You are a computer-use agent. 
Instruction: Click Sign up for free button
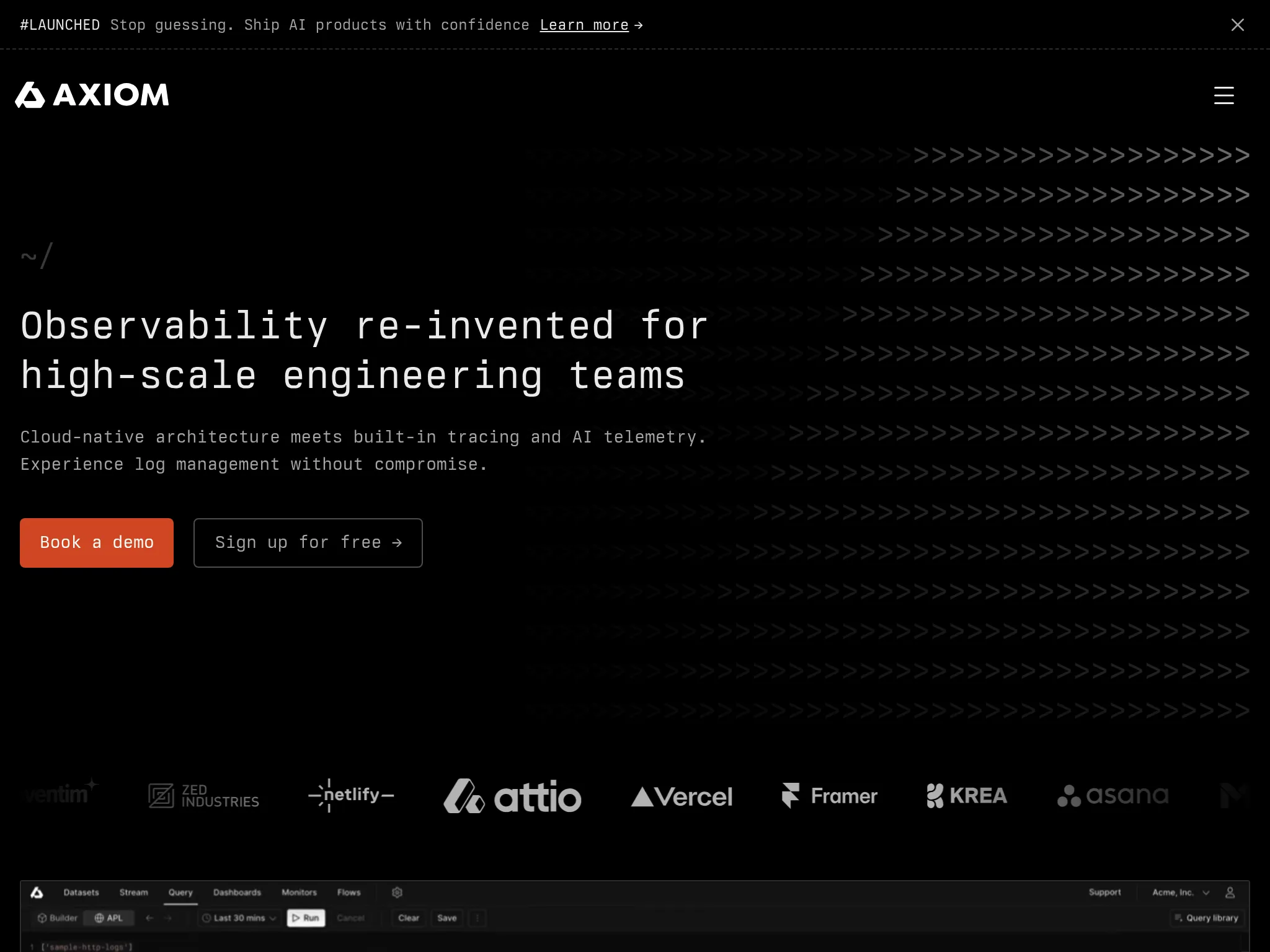308,542
